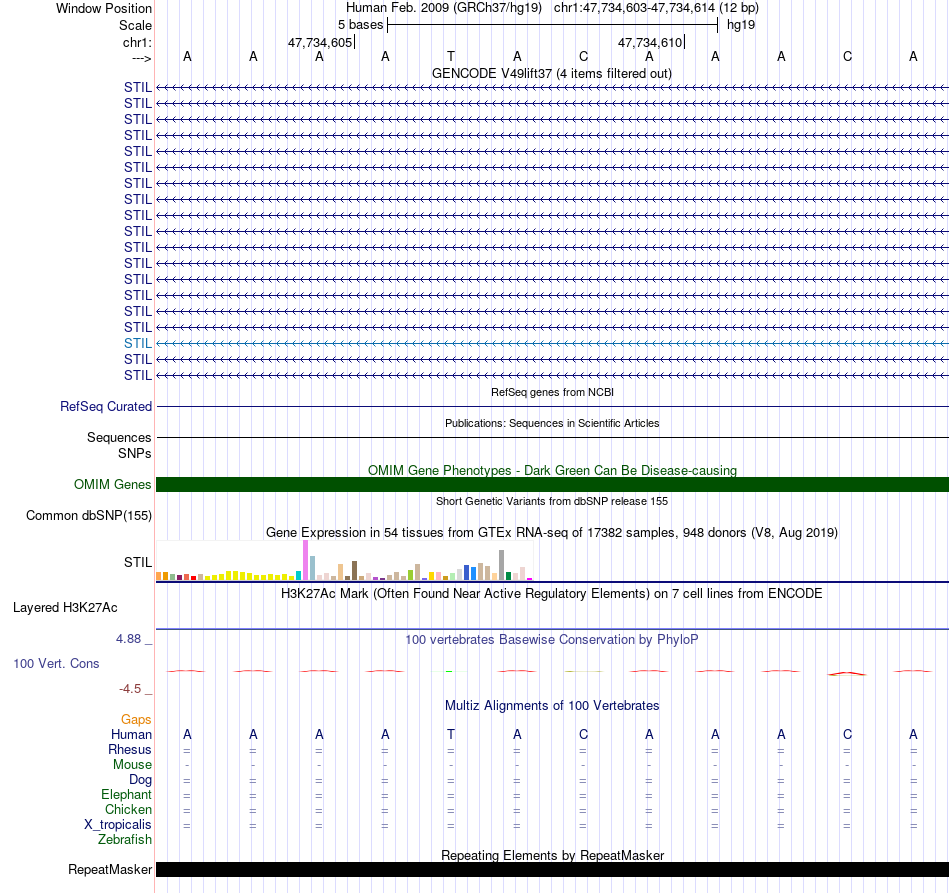
Task: Open the OMIM Genes track label
Action: point(112,485)
